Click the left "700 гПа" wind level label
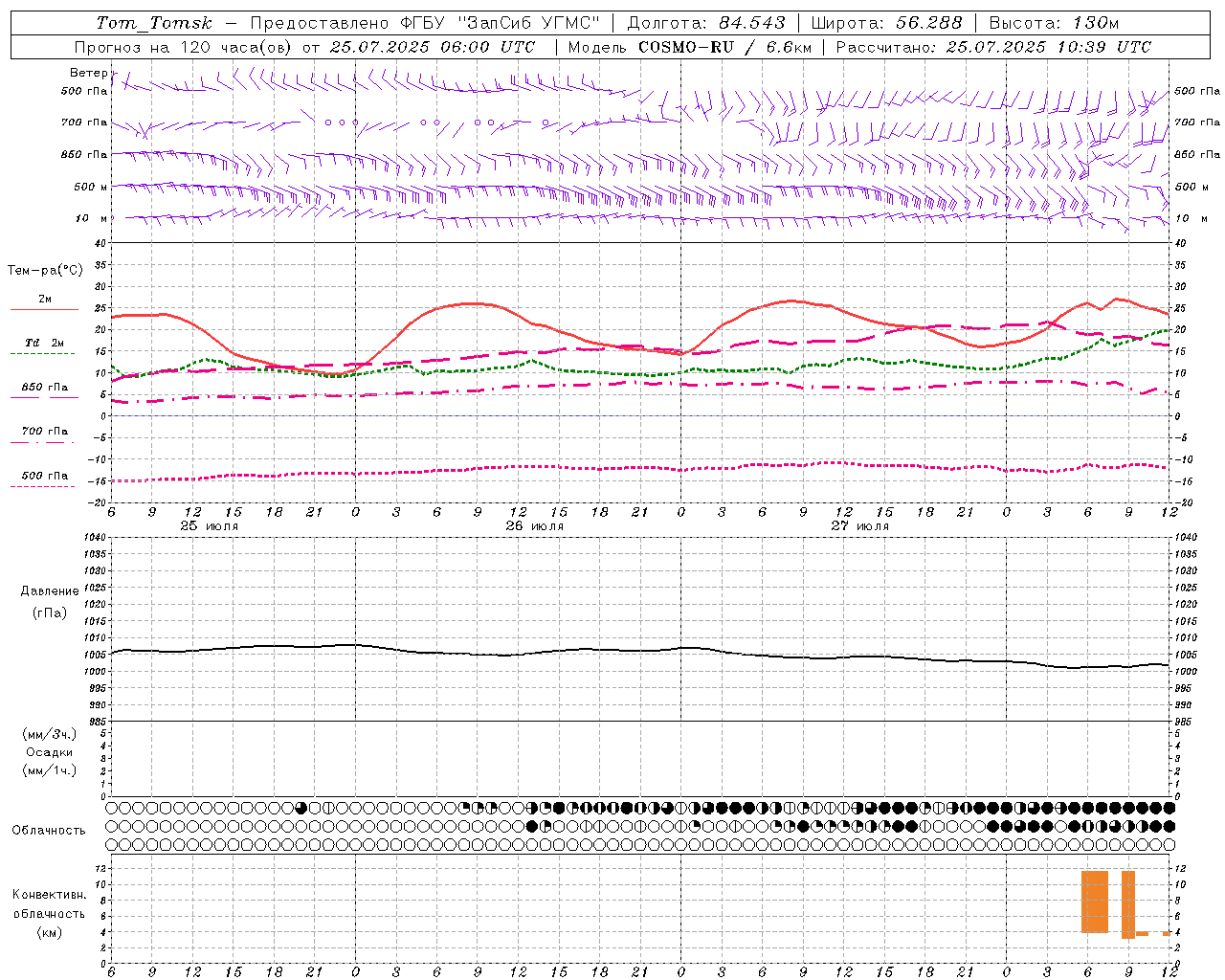Viewport: 1225px width, 980px height. (x=84, y=122)
